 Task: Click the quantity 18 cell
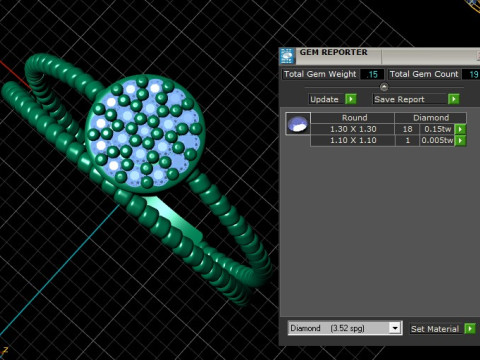pos(407,129)
